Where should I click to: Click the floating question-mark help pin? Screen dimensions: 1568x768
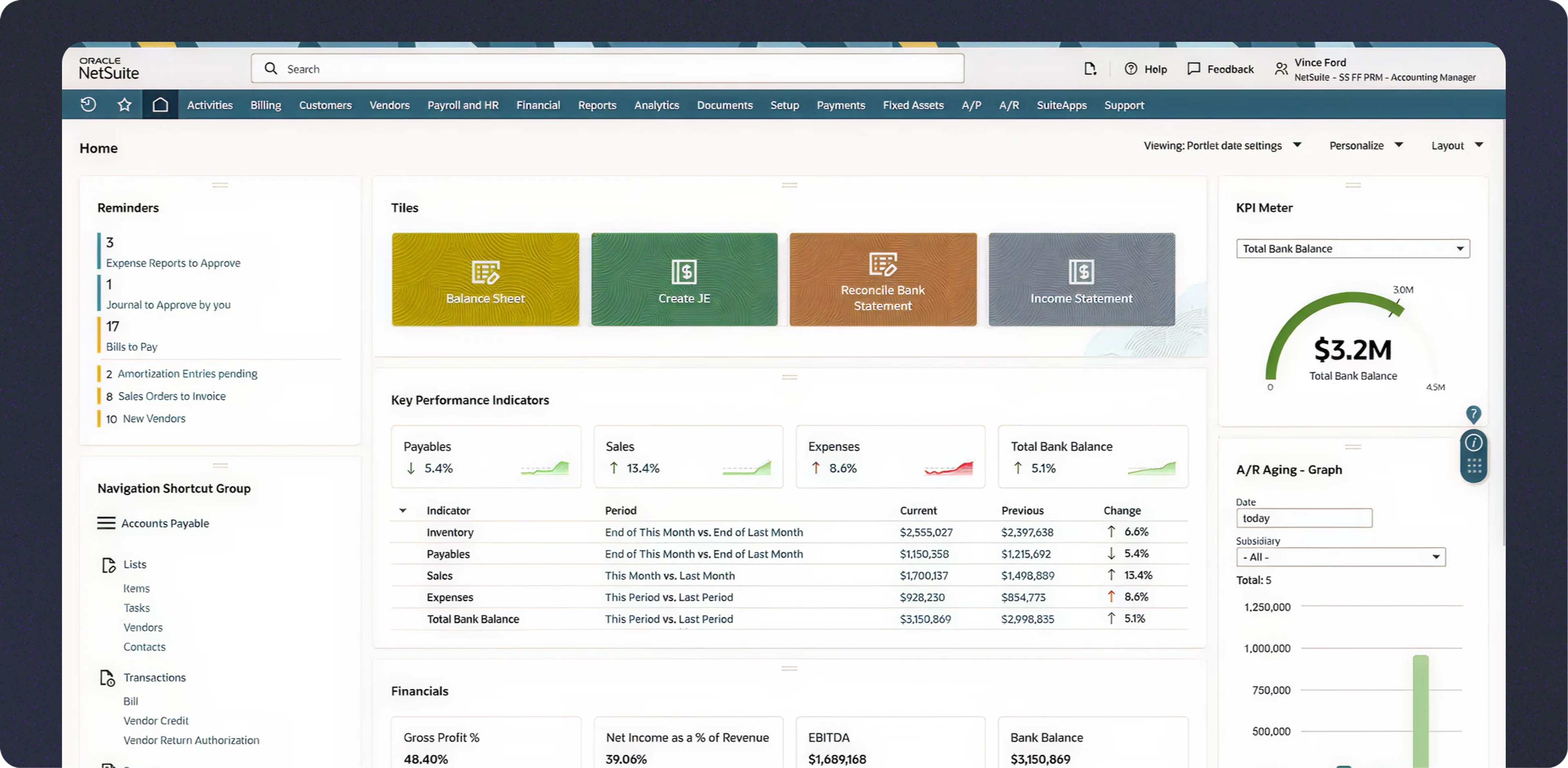point(1473,415)
